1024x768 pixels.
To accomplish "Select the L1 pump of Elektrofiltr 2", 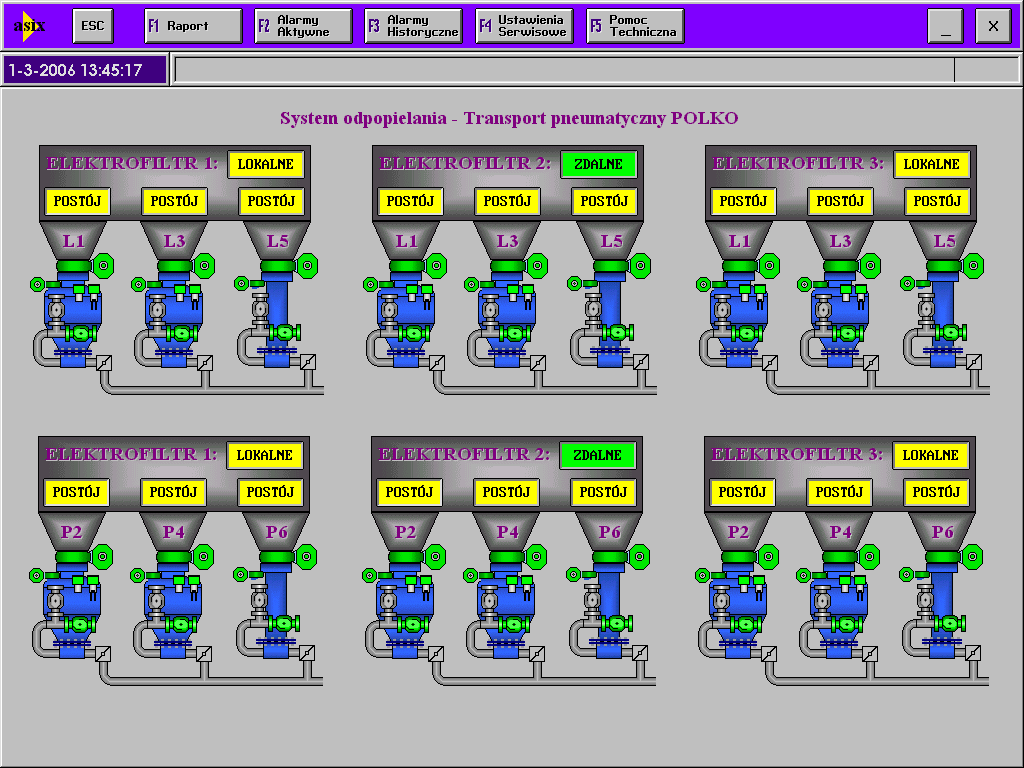I will 405,320.
